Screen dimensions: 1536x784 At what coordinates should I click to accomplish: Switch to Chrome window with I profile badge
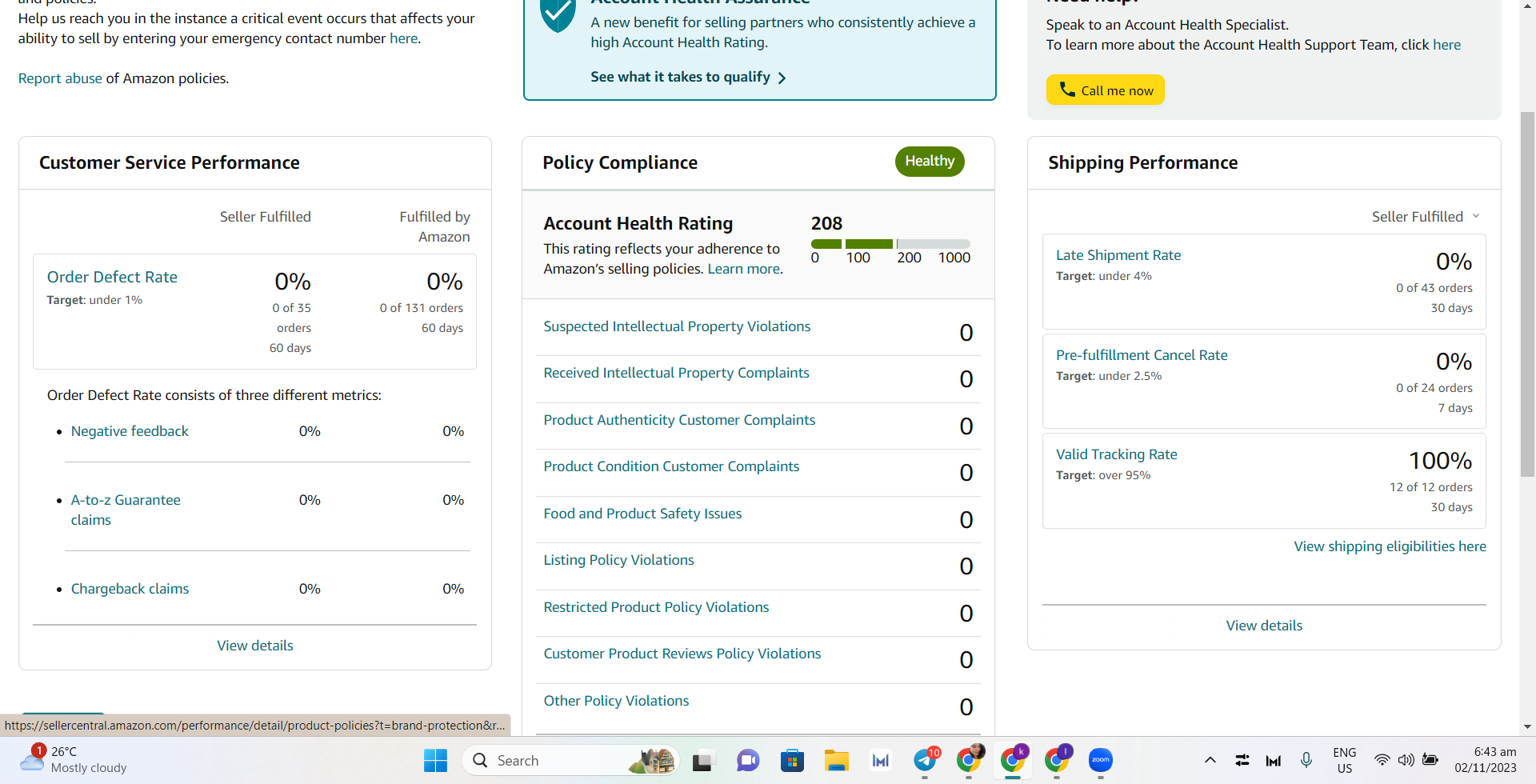pyautogui.click(x=1058, y=759)
